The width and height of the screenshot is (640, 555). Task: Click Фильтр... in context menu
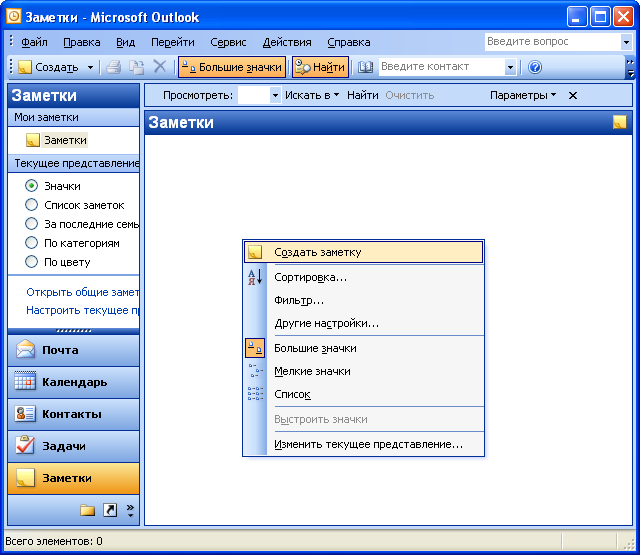pos(364,300)
